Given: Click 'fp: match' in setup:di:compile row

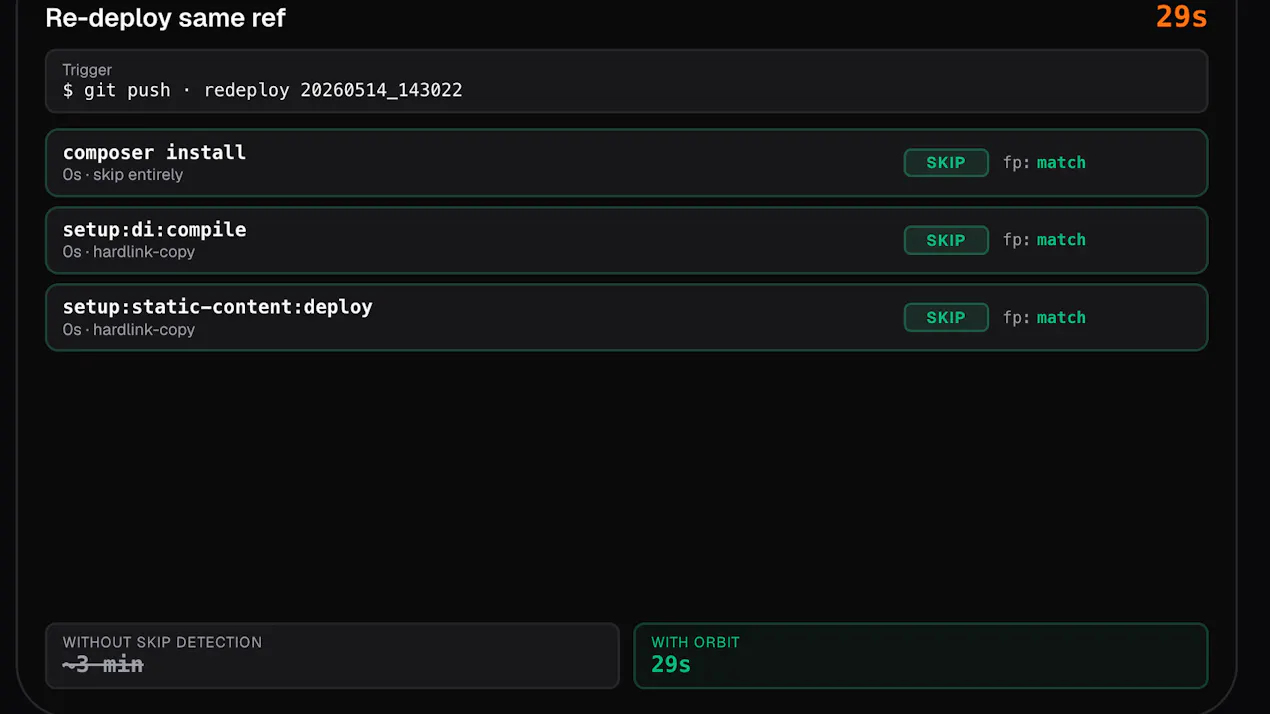Looking at the screenshot, I should click(x=1044, y=240).
